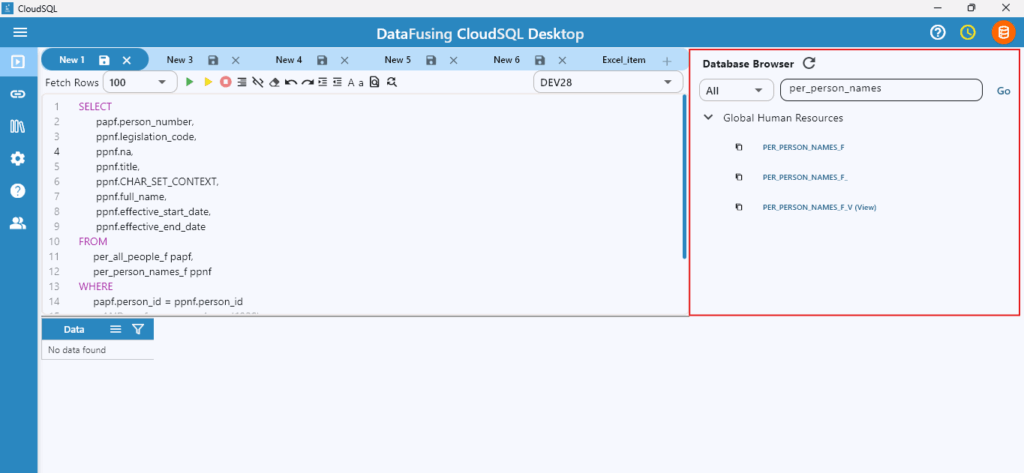Switch to the New 5 tab
Viewport: 1024px width, 473px height.
click(398, 60)
